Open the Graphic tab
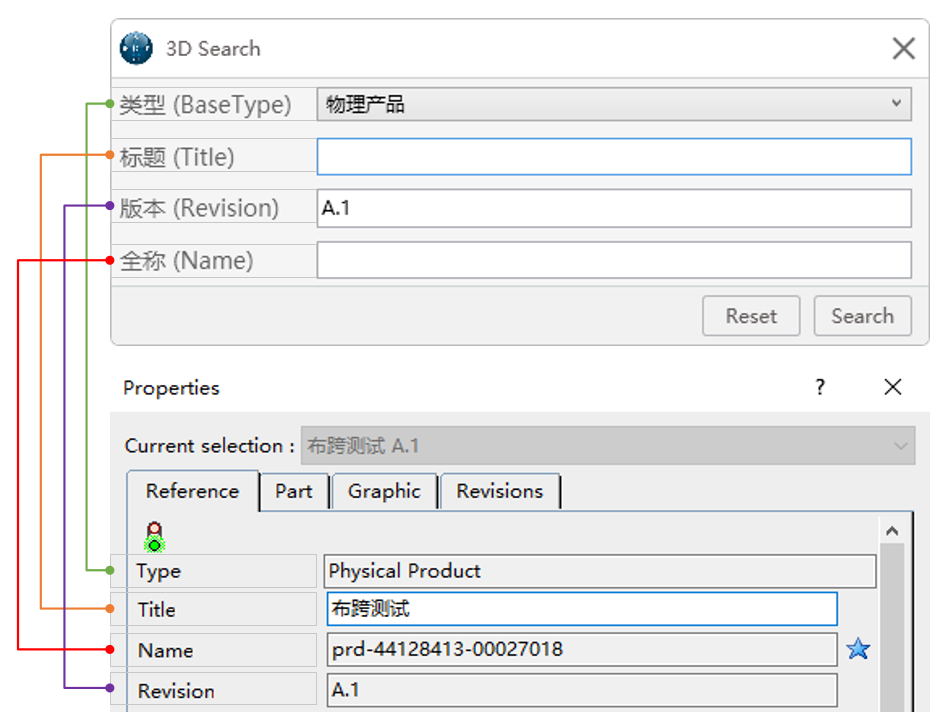 click(384, 491)
